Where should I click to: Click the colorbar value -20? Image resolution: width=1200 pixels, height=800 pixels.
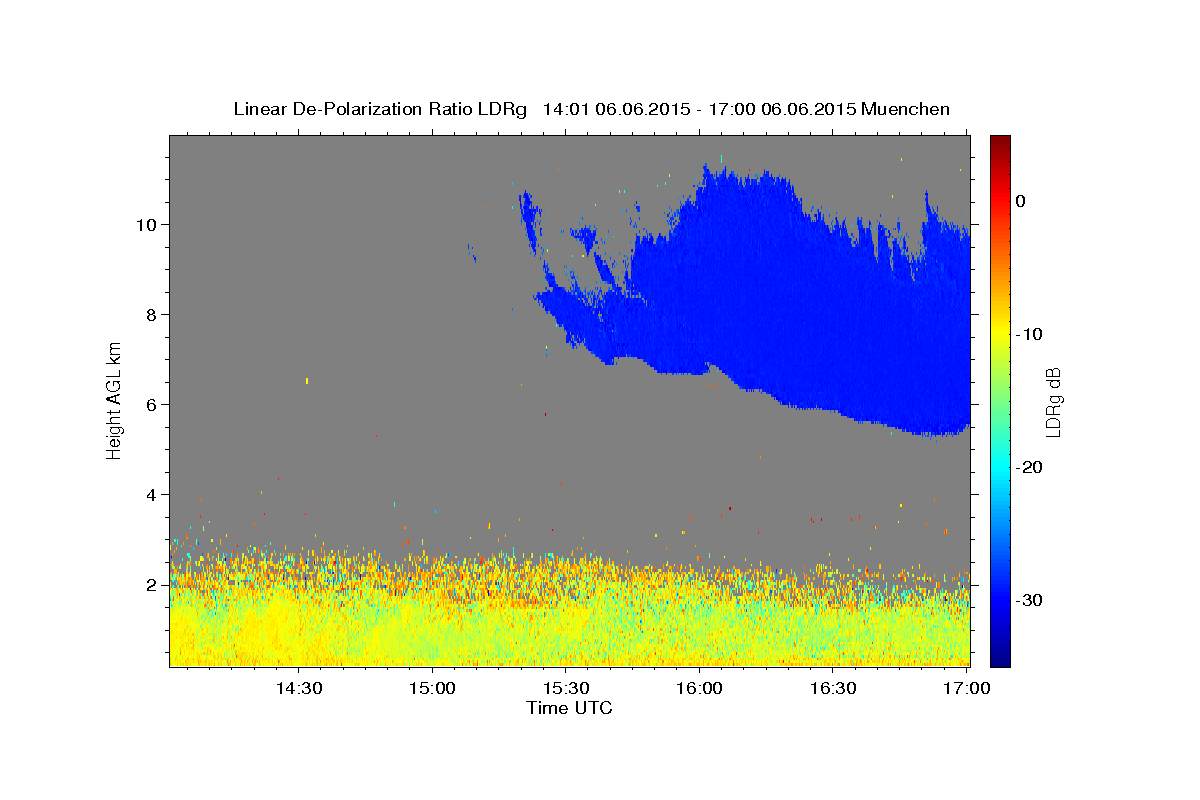click(1028, 467)
